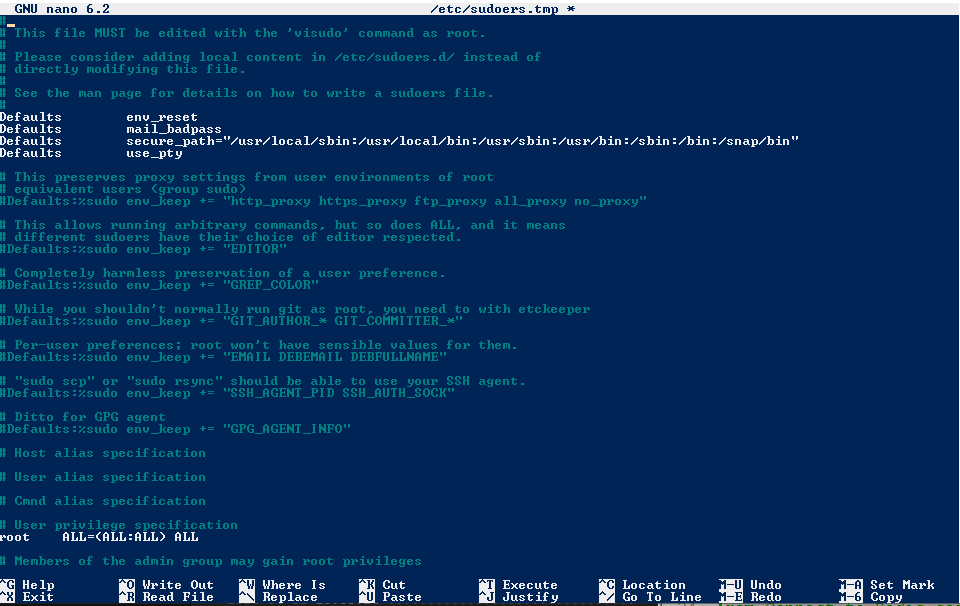960x606 pixels.
Task: Click the SSH_AGENT_PID SSH_AUTH_SOCK line
Action: pyautogui.click(x=227, y=393)
